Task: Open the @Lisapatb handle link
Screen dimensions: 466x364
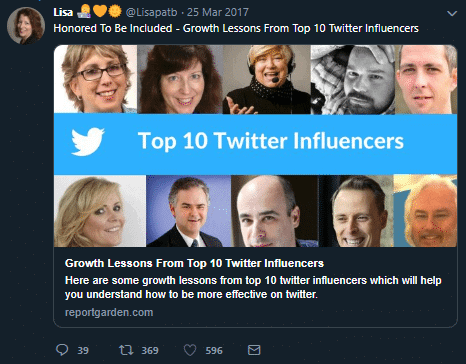Action: [x=151, y=12]
